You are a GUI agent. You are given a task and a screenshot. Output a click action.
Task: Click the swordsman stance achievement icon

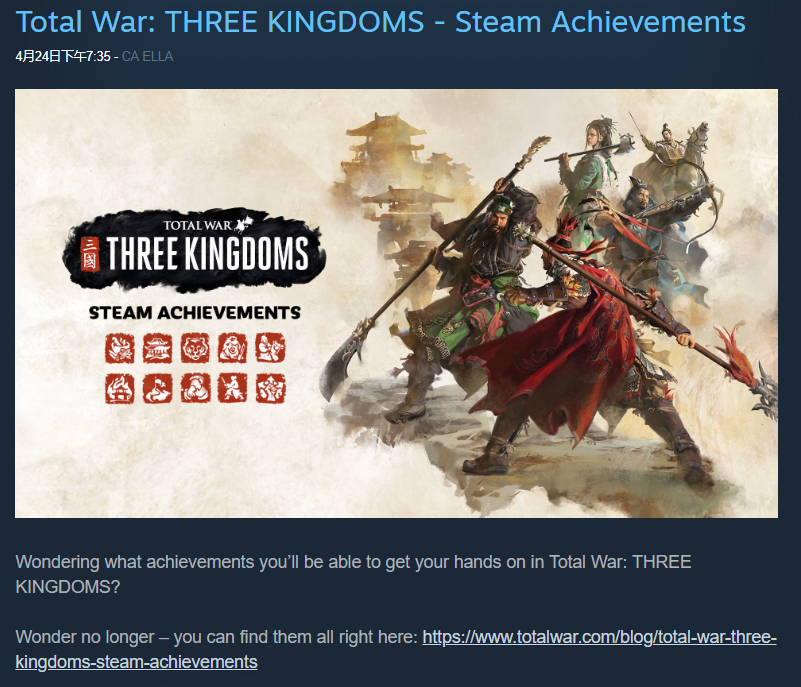232,389
